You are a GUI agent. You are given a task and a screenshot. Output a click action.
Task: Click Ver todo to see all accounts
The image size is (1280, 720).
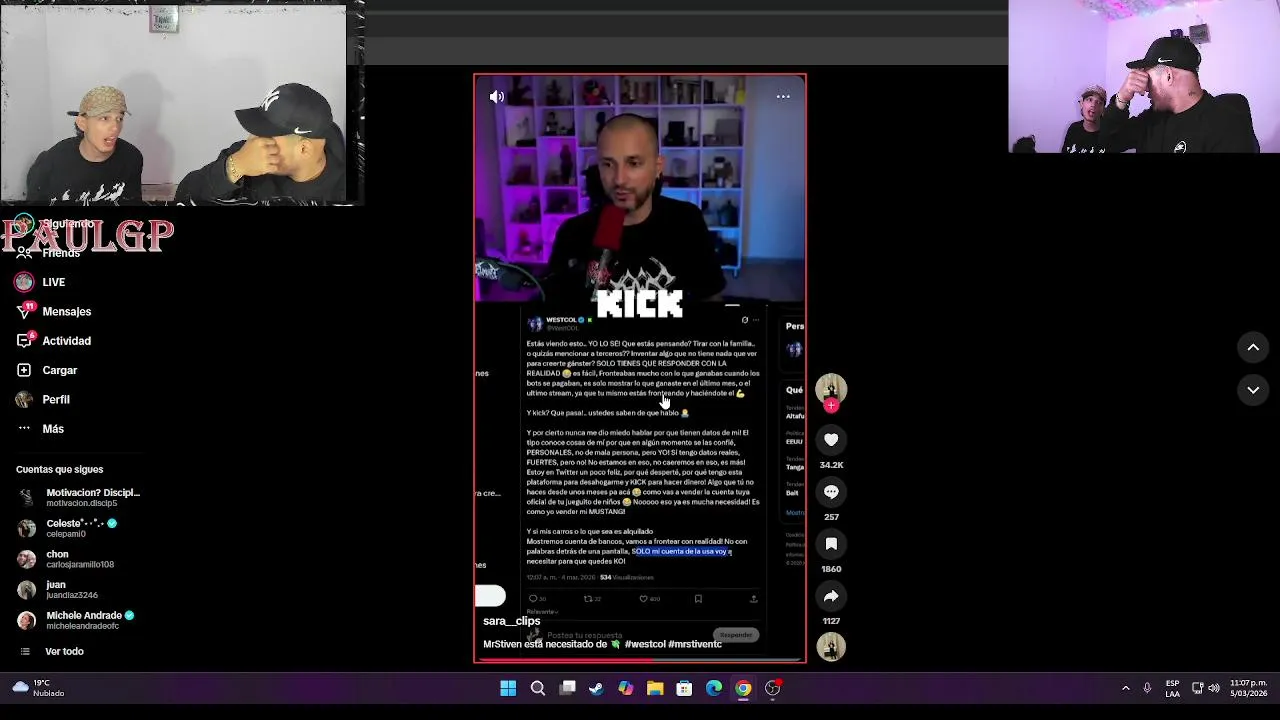tap(64, 651)
